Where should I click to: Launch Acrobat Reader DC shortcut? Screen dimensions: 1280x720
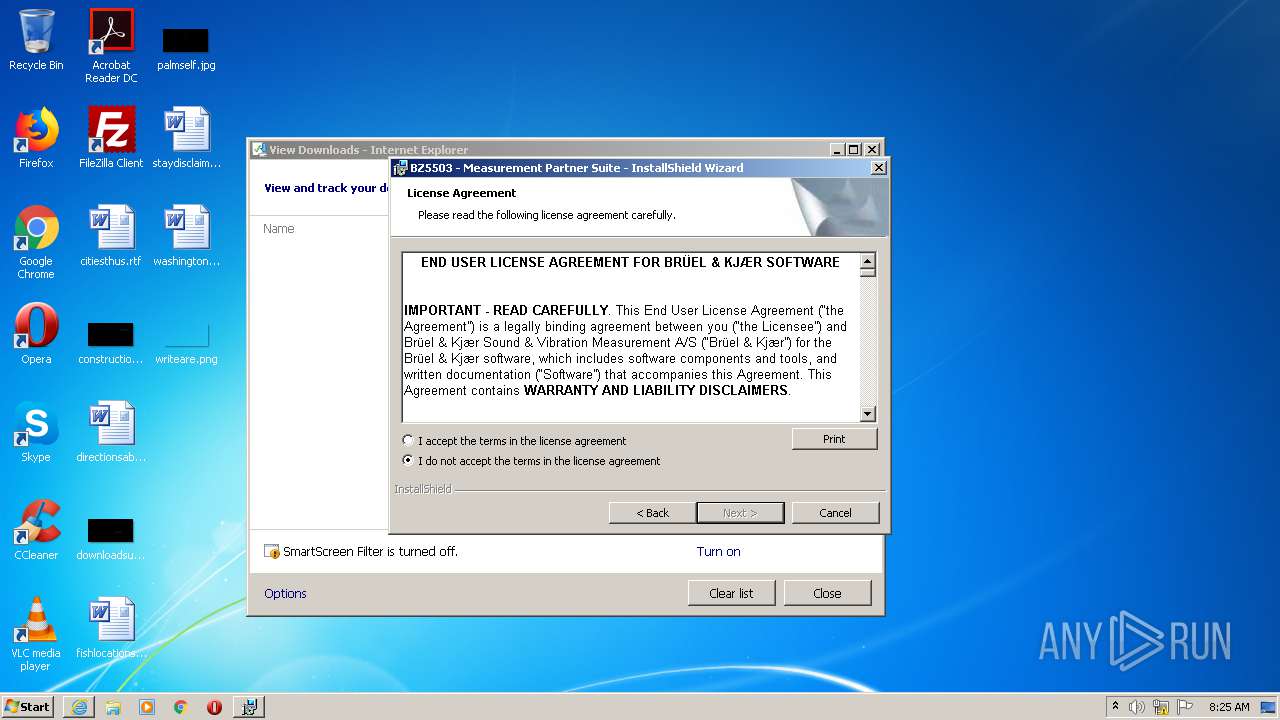[111, 46]
